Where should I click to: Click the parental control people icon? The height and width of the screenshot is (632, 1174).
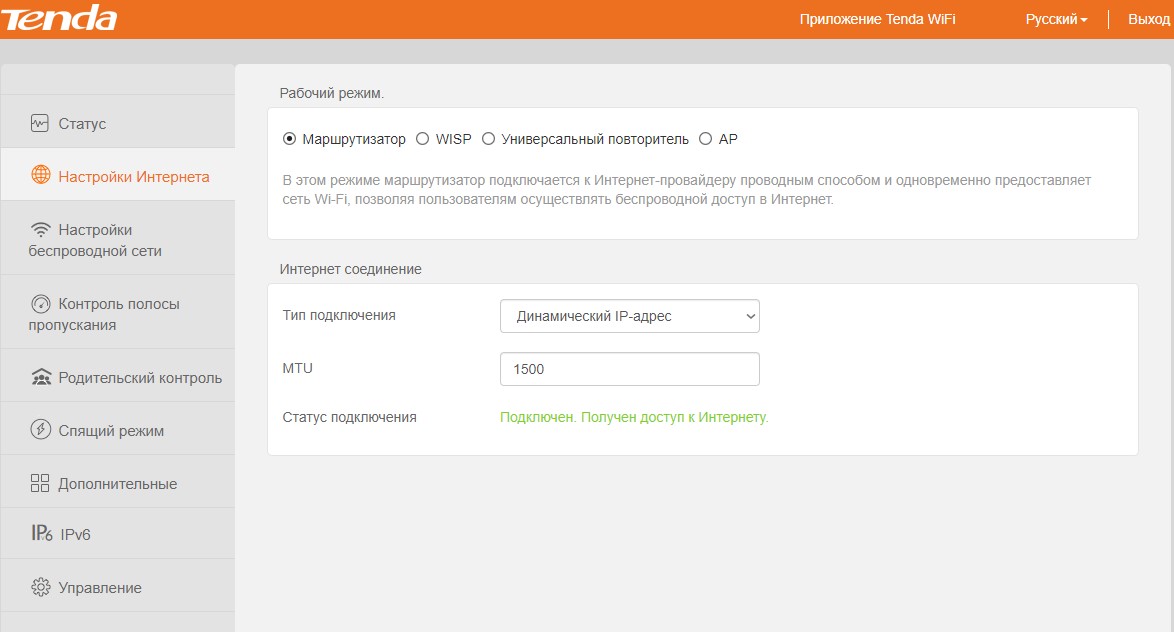click(x=41, y=377)
